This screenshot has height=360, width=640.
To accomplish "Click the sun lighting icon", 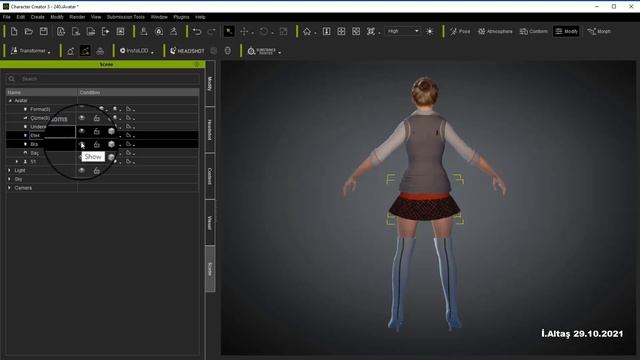I will click(430, 31).
